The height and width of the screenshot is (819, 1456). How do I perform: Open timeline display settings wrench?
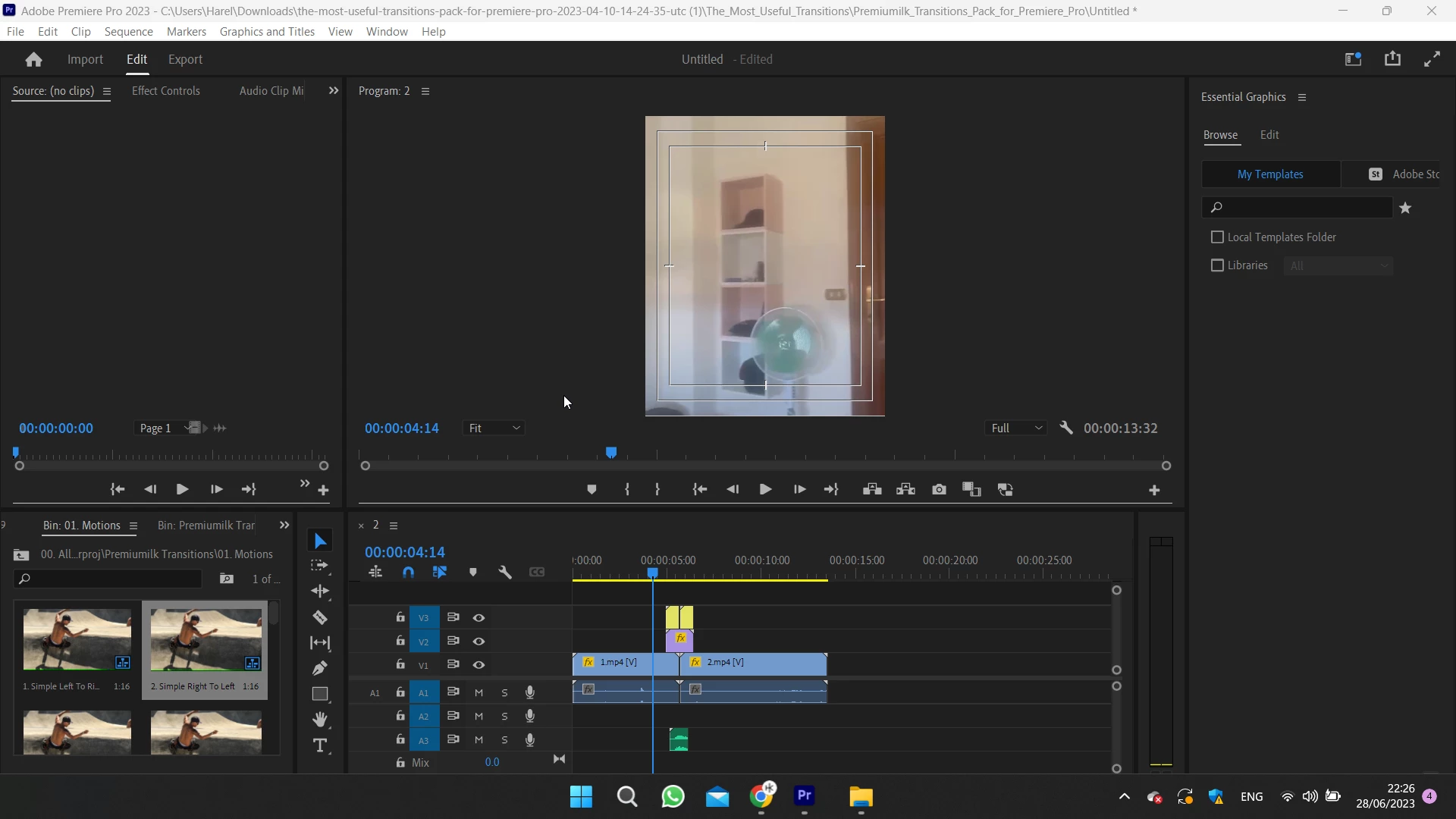505,573
